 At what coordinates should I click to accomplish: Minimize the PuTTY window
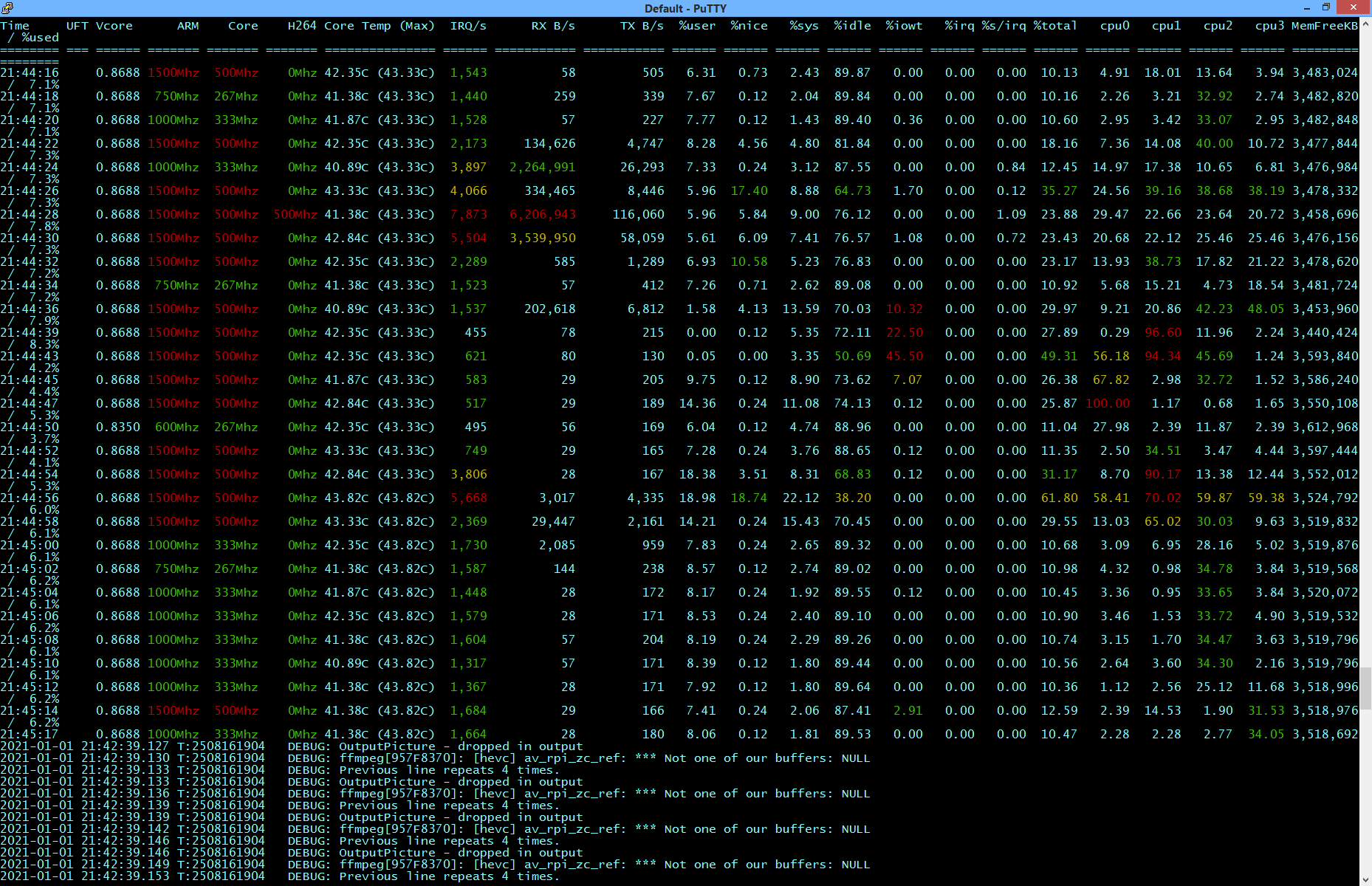pyautogui.click(x=1306, y=7)
